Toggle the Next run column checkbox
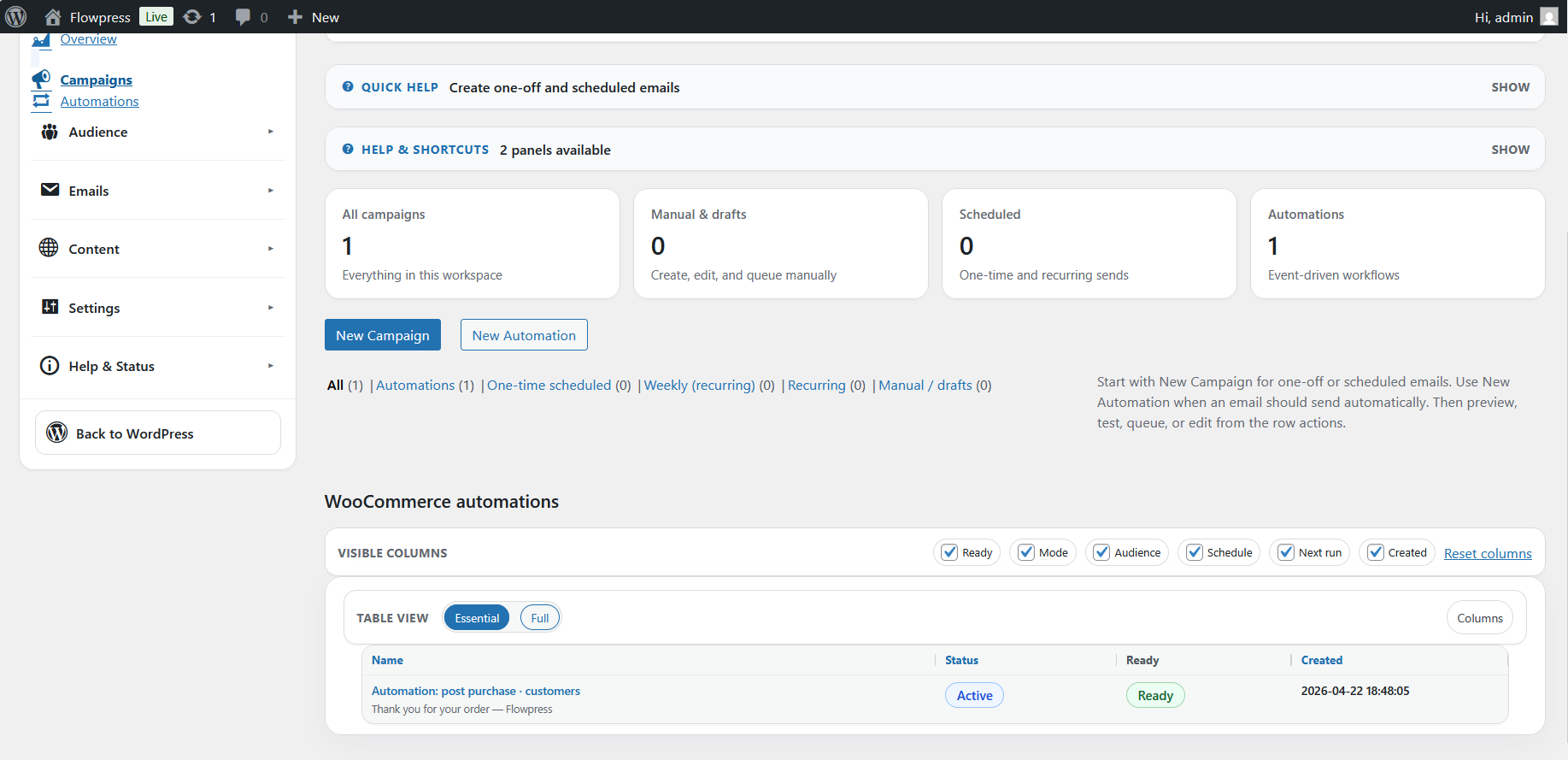Screen dimensions: 1568x760 (1286, 552)
